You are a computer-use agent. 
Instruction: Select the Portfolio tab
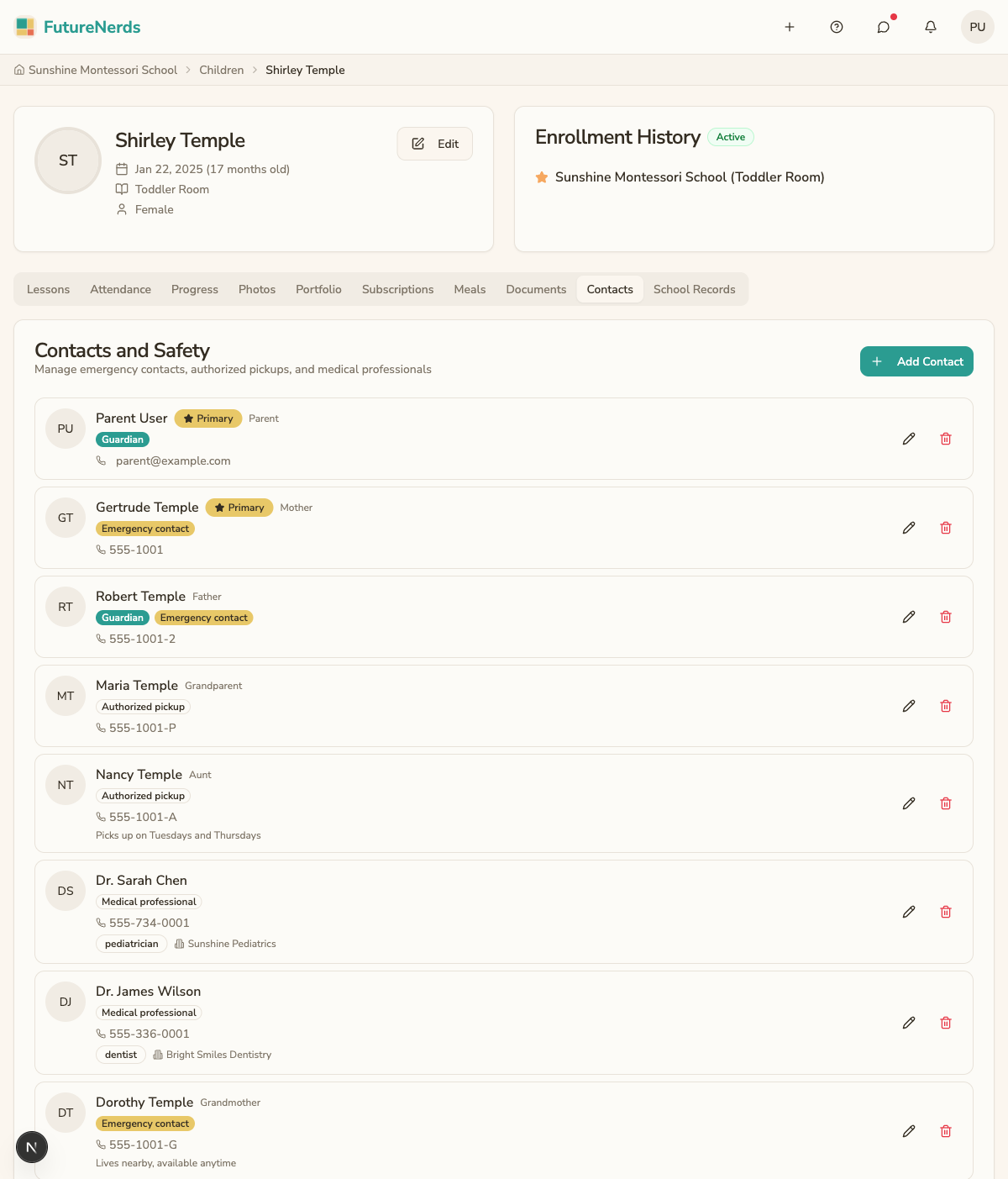318,289
